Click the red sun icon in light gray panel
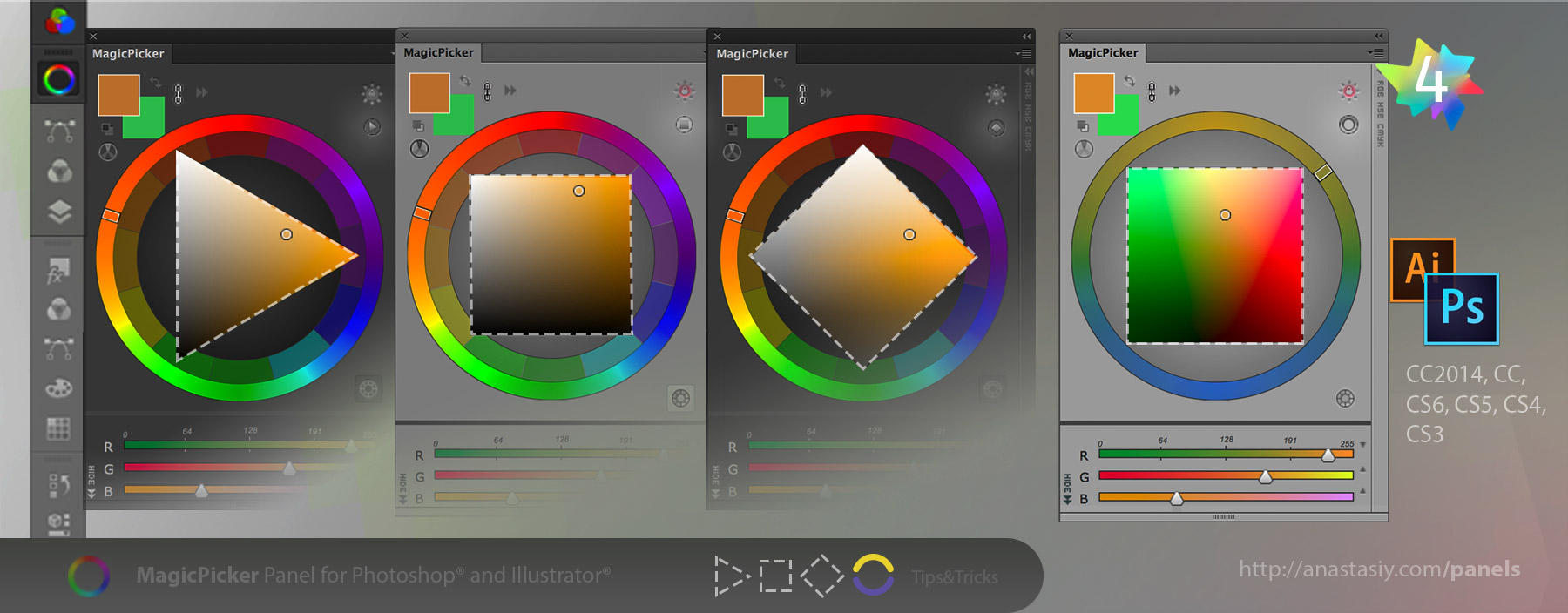The width and height of the screenshot is (1568, 613). point(1349,91)
